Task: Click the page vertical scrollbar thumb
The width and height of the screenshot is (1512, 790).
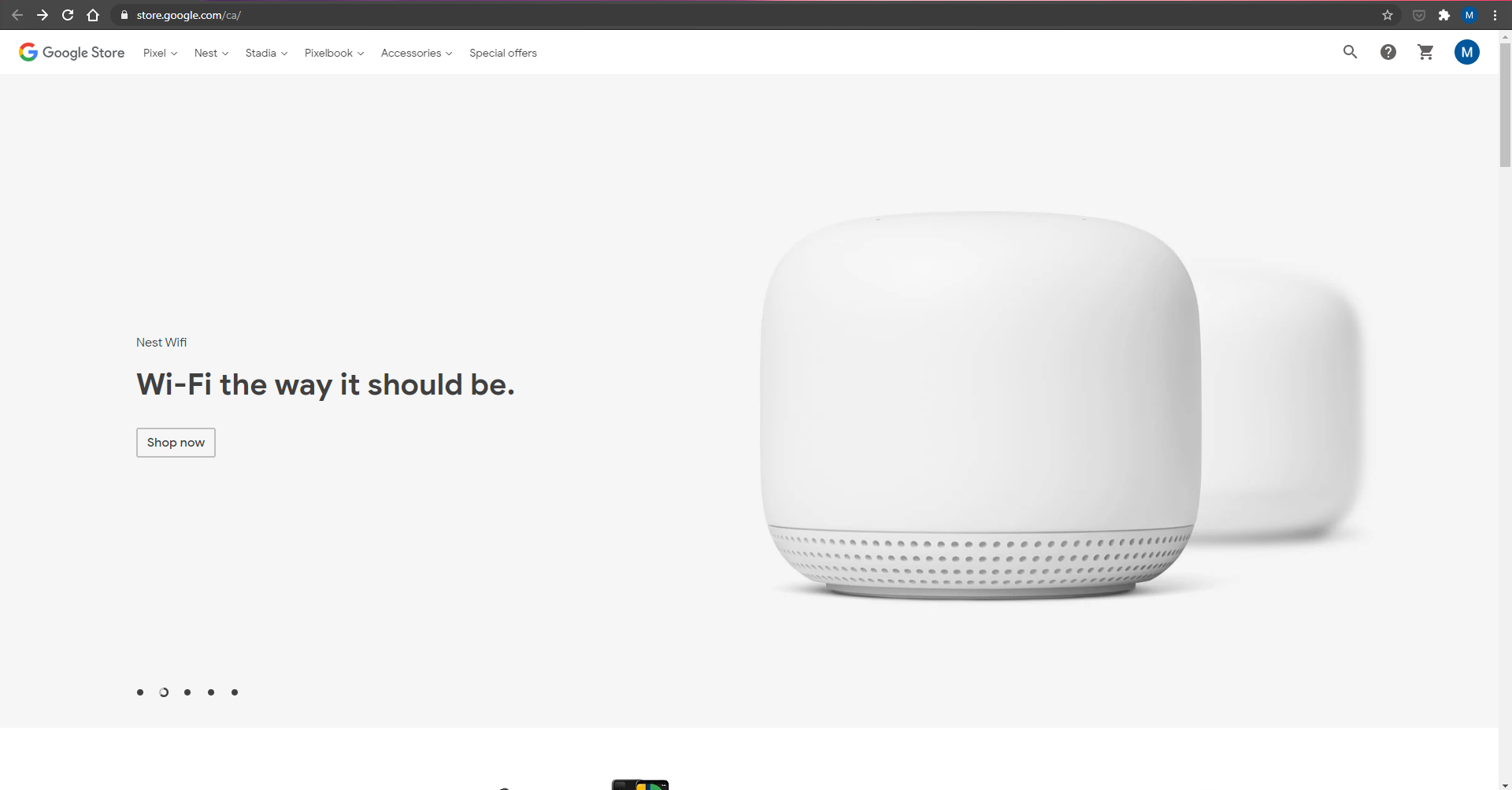Action: [x=1505, y=104]
